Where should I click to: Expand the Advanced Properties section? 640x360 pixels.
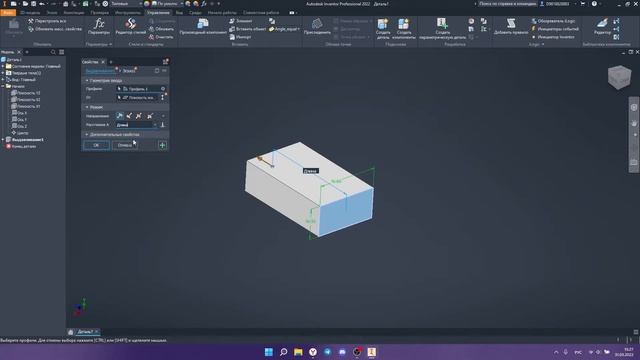coord(87,134)
